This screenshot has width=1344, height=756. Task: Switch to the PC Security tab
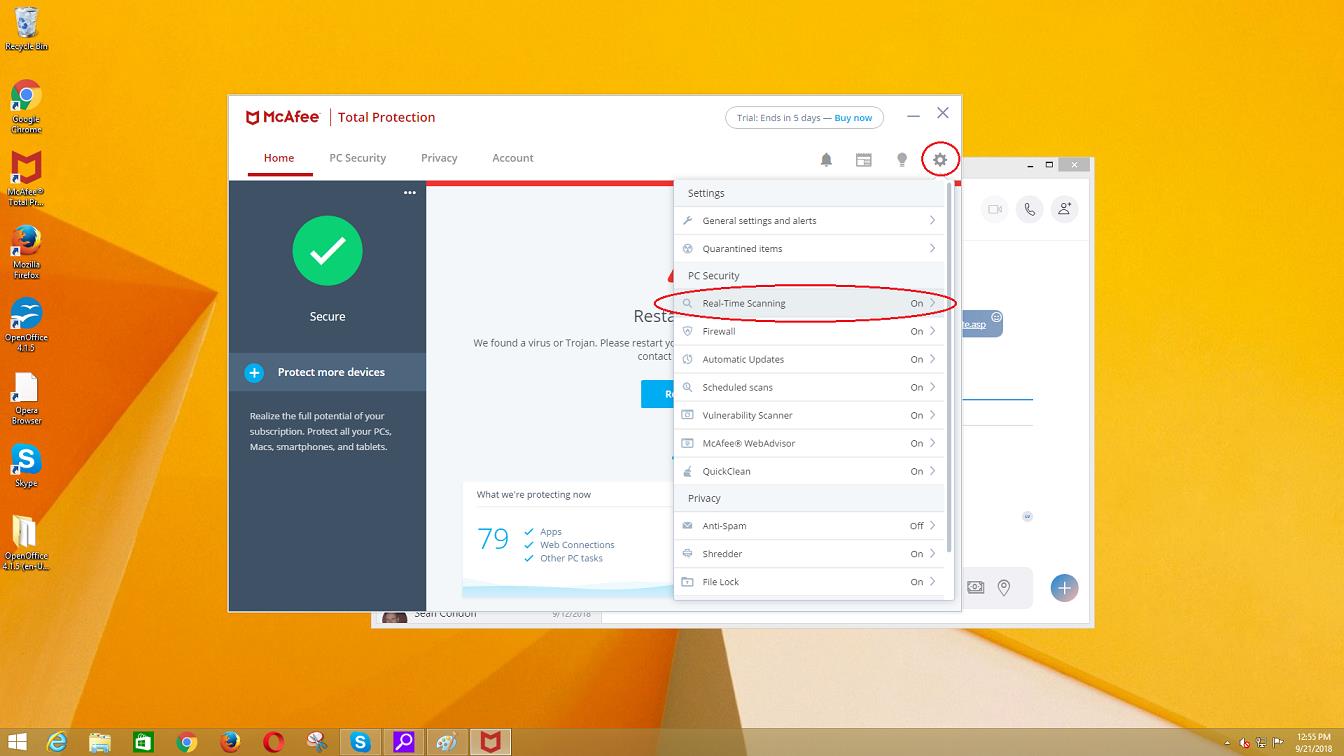358,158
